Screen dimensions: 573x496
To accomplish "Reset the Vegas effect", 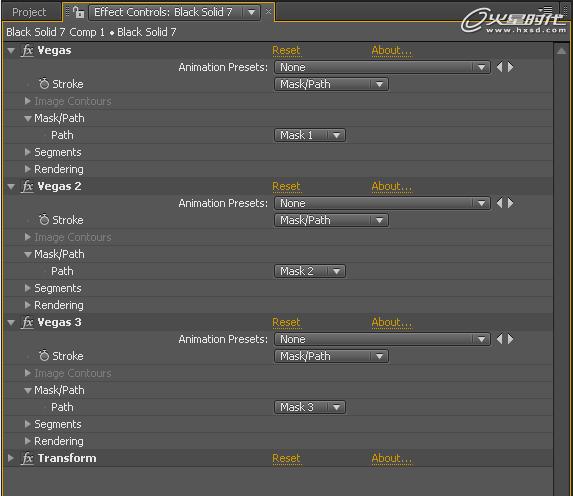I will click(x=286, y=50).
